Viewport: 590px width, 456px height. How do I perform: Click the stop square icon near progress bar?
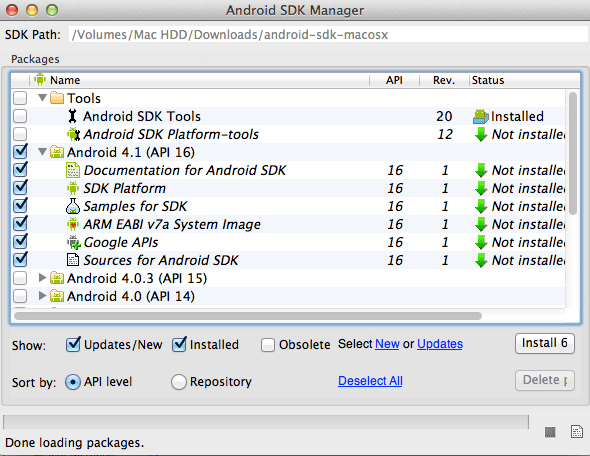pos(550,432)
